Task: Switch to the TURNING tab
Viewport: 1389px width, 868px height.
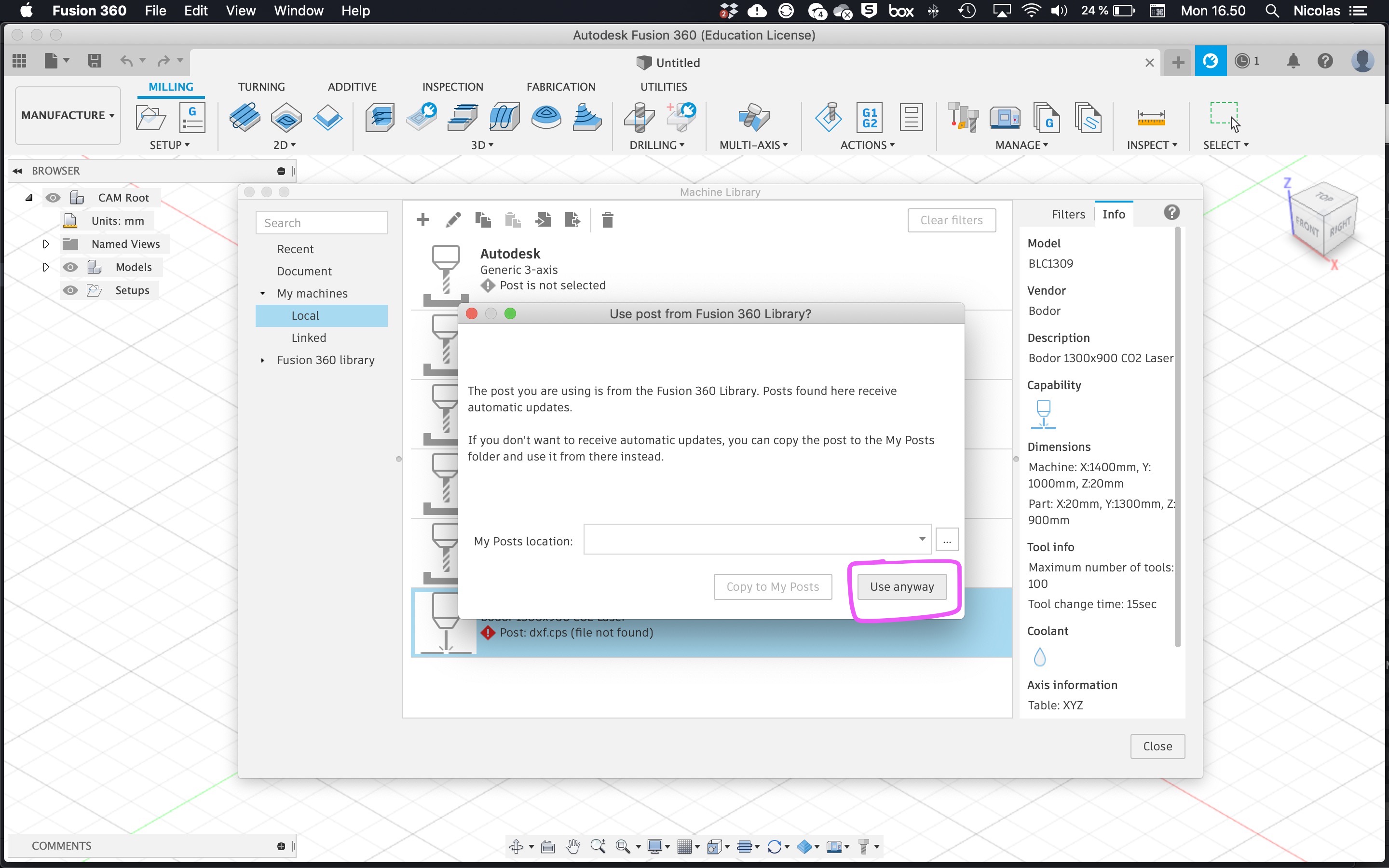Action: [261, 87]
